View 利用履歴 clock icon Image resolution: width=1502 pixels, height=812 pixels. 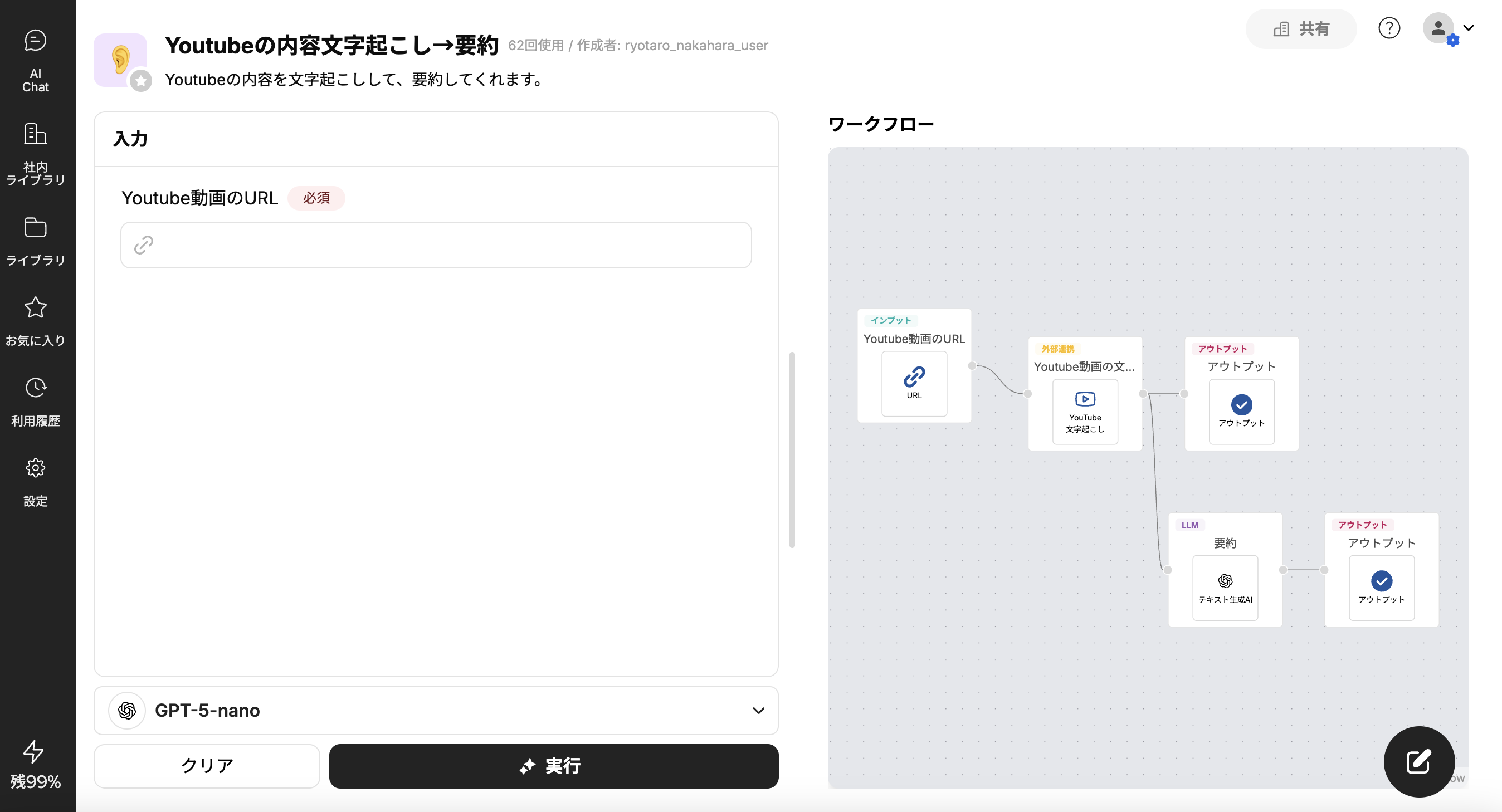coord(36,401)
